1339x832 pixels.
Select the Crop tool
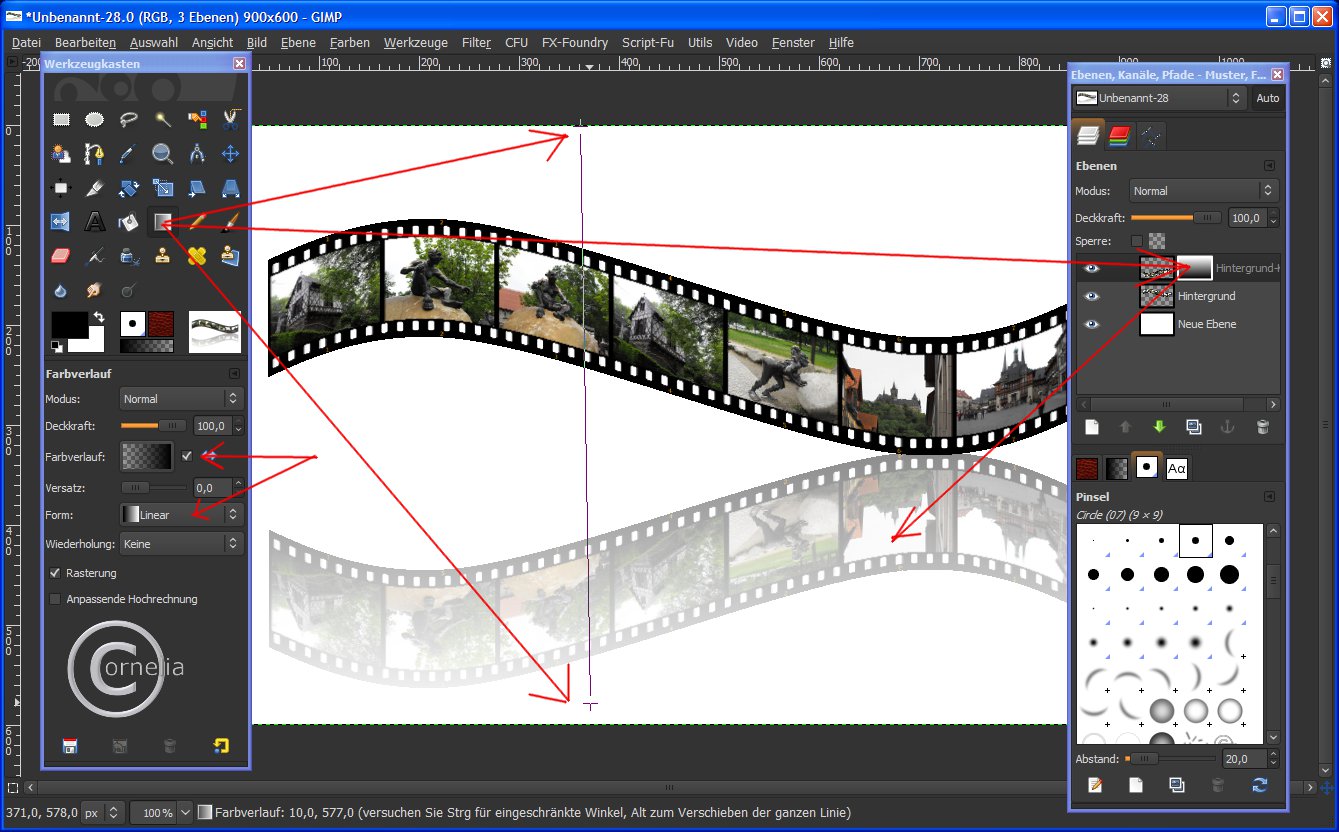point(95,188)
